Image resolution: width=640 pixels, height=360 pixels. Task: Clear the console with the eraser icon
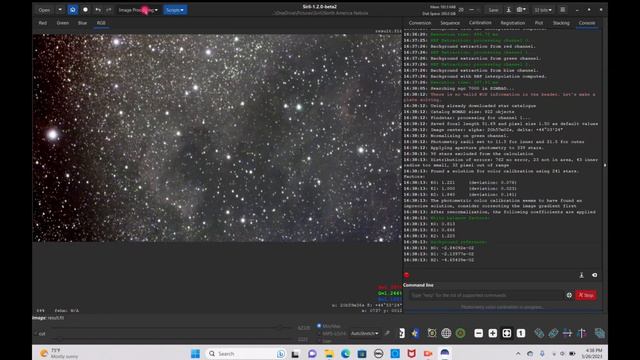pos(595,275)
